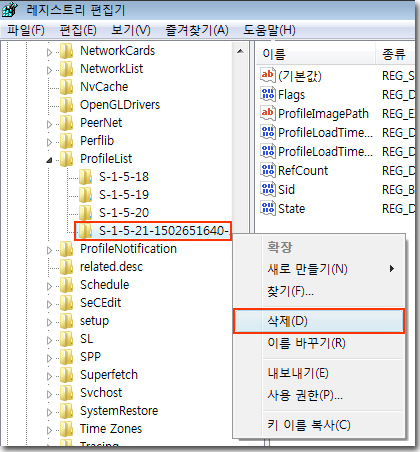The image size is (420, 452).
Task: Click the State value icon
Action: pos(268,209)
